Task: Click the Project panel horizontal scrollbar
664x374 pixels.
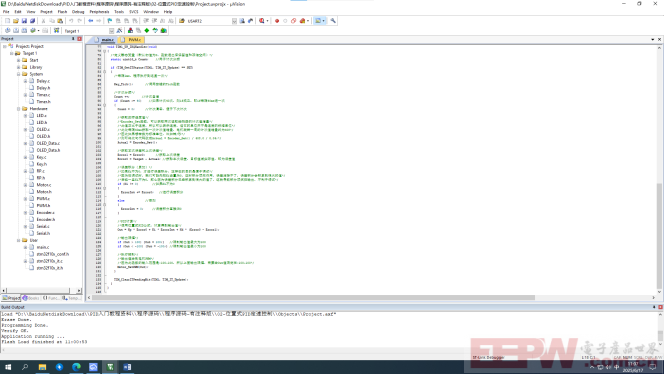Action: pos(39,291)
